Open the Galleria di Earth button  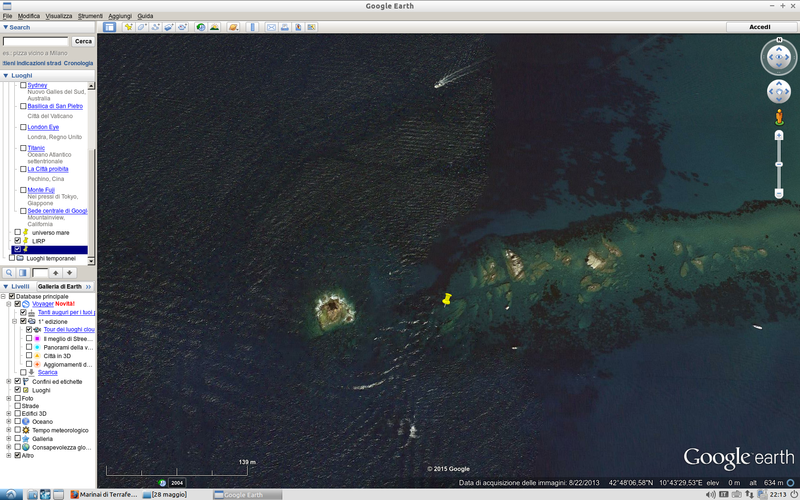coord(64,287)
